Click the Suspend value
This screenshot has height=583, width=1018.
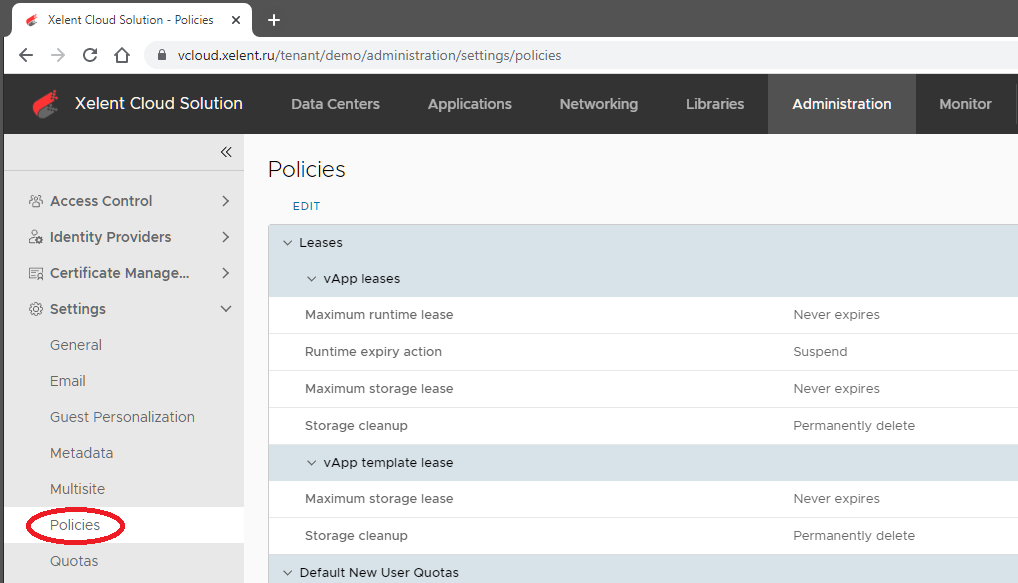click(x=820, y=351)
